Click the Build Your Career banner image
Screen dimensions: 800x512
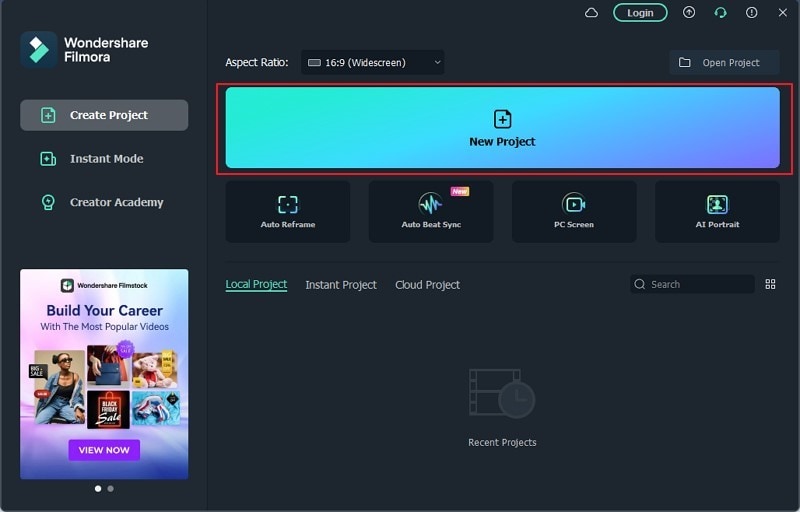pyautogui.click(x=104, y=374)
